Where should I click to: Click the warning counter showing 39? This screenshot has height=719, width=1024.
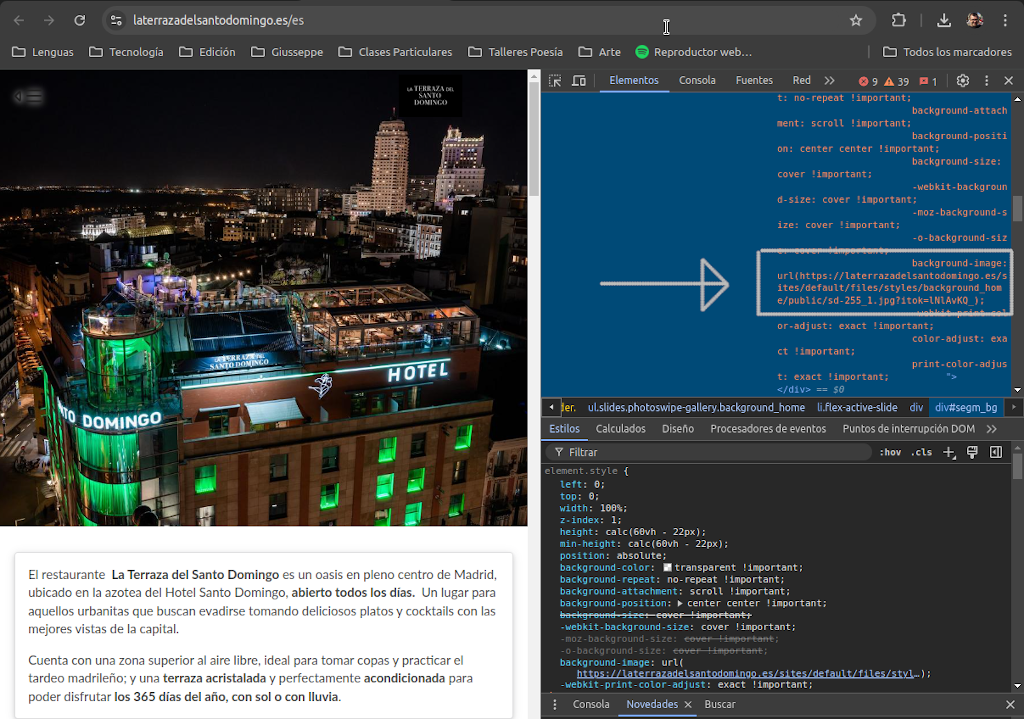(896, 82)
